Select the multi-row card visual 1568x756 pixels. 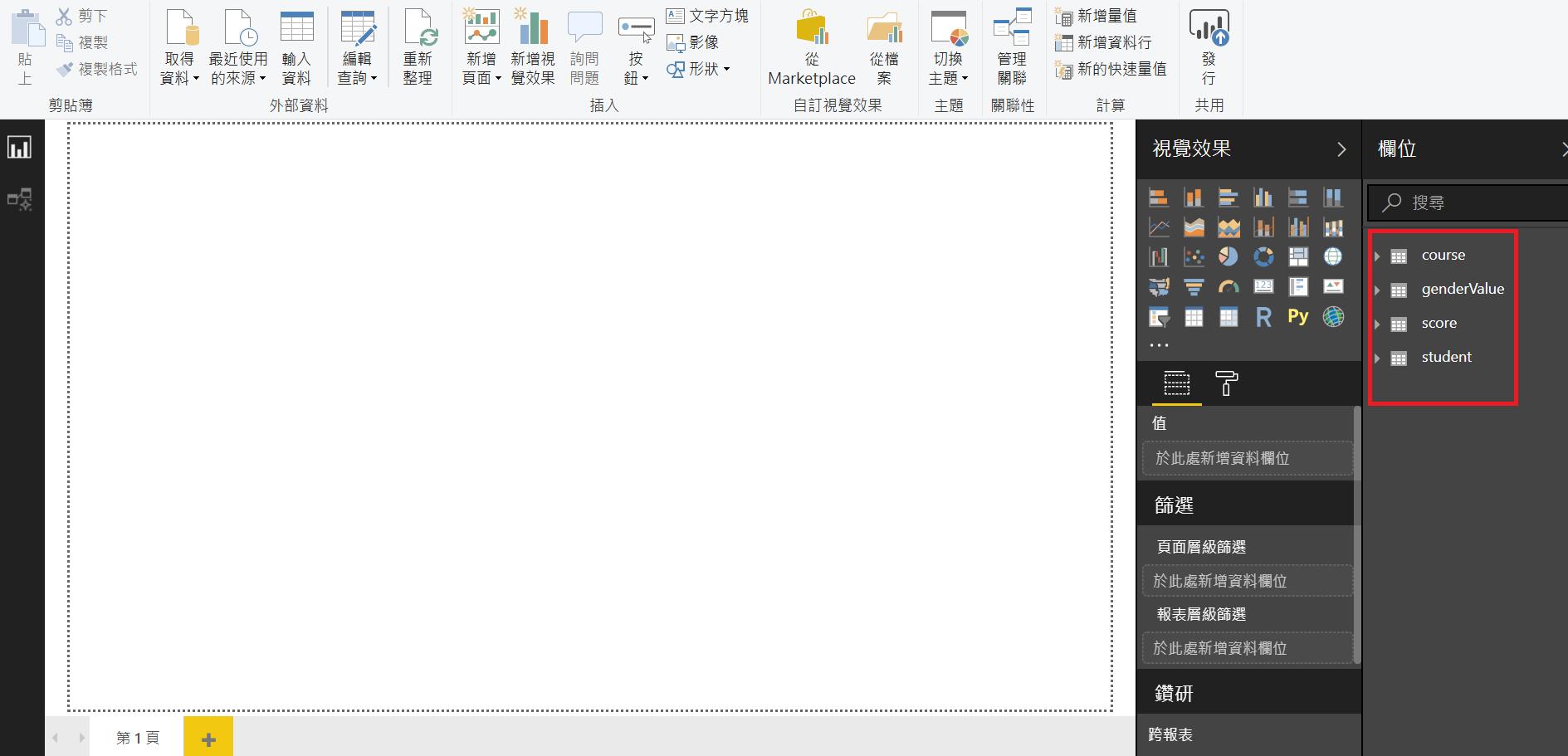(1298, 287)
